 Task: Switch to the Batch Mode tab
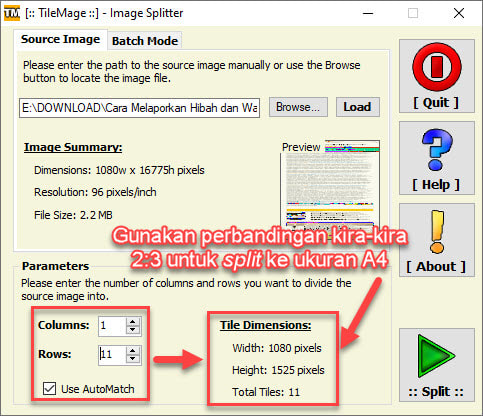click(x=145, y=41)
